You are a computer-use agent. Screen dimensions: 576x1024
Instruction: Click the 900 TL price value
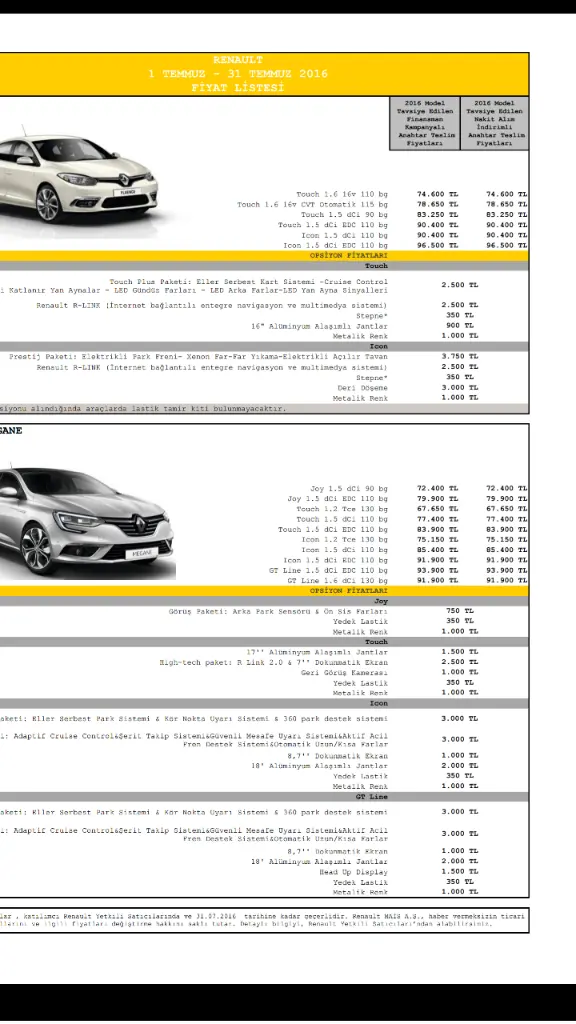[460, 326]
